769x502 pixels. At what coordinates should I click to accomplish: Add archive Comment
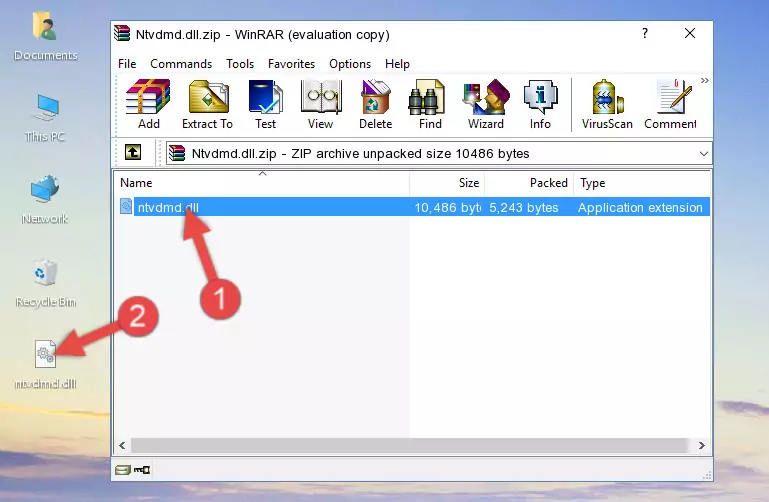click(x=670, y=104)
